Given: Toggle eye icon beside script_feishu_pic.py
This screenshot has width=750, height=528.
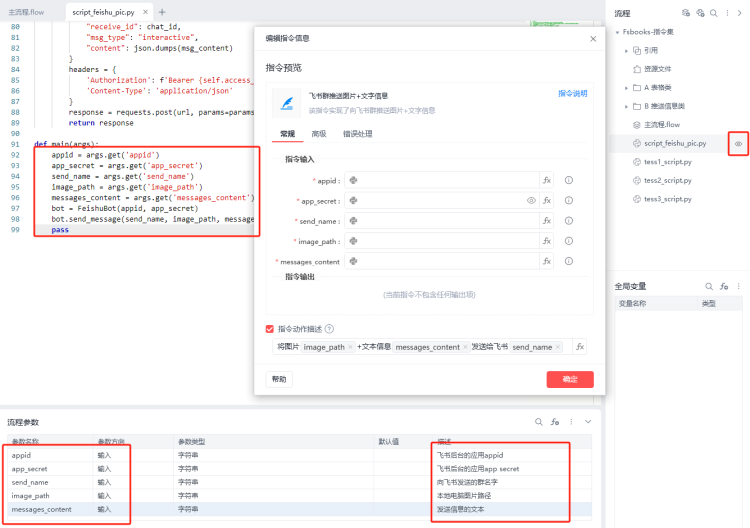Looking at the screenshot, I should coord(738,143).
